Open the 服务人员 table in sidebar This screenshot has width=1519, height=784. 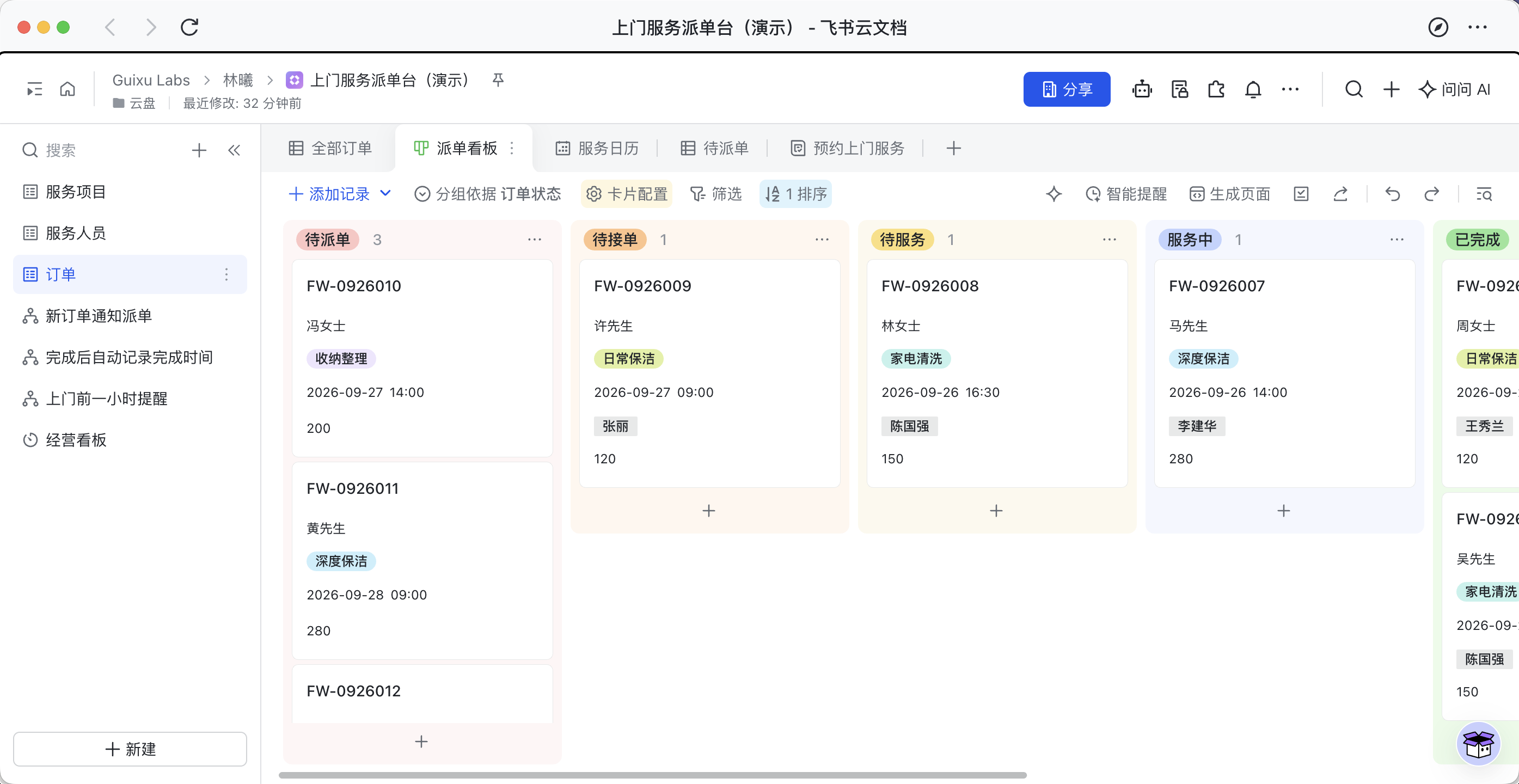click(130, 233)
